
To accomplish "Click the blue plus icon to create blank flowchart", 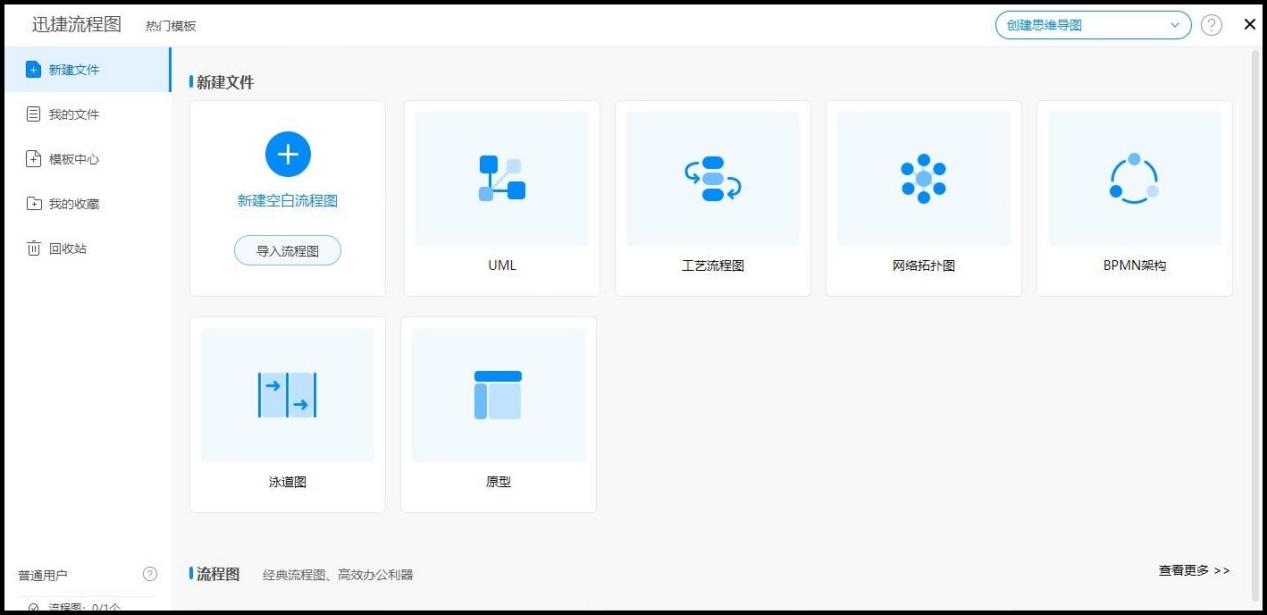I will pyautogui.click(x=288, y=154).
